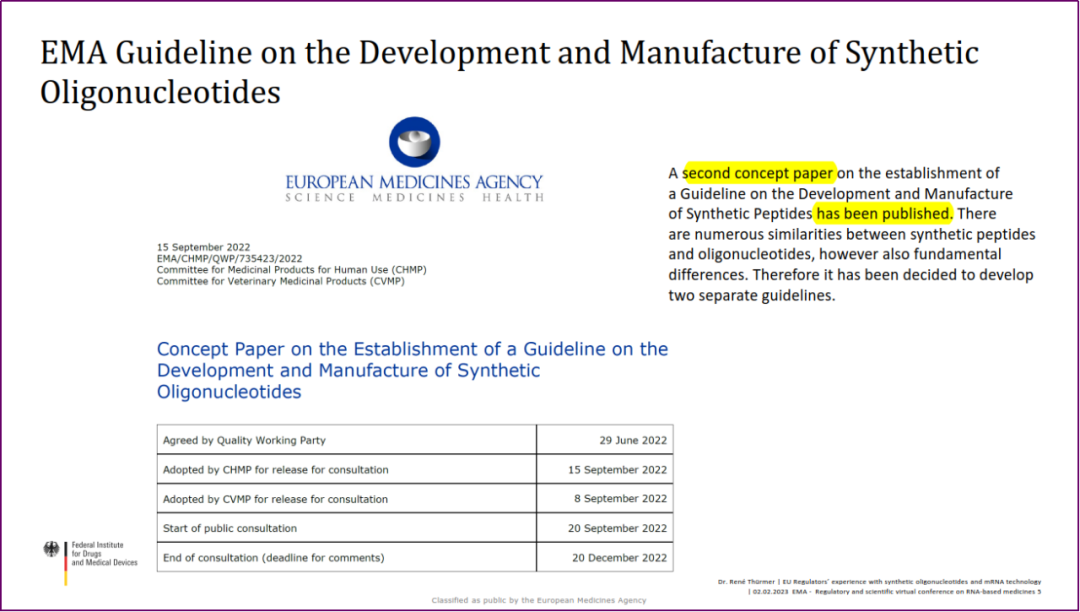Click the '20 September 2022' date cell

[605, 528]
